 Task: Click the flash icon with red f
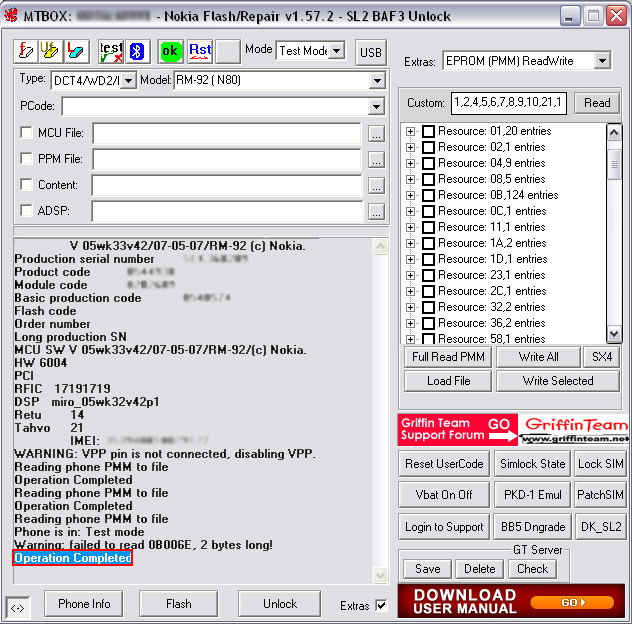click(x=25, y=51)
